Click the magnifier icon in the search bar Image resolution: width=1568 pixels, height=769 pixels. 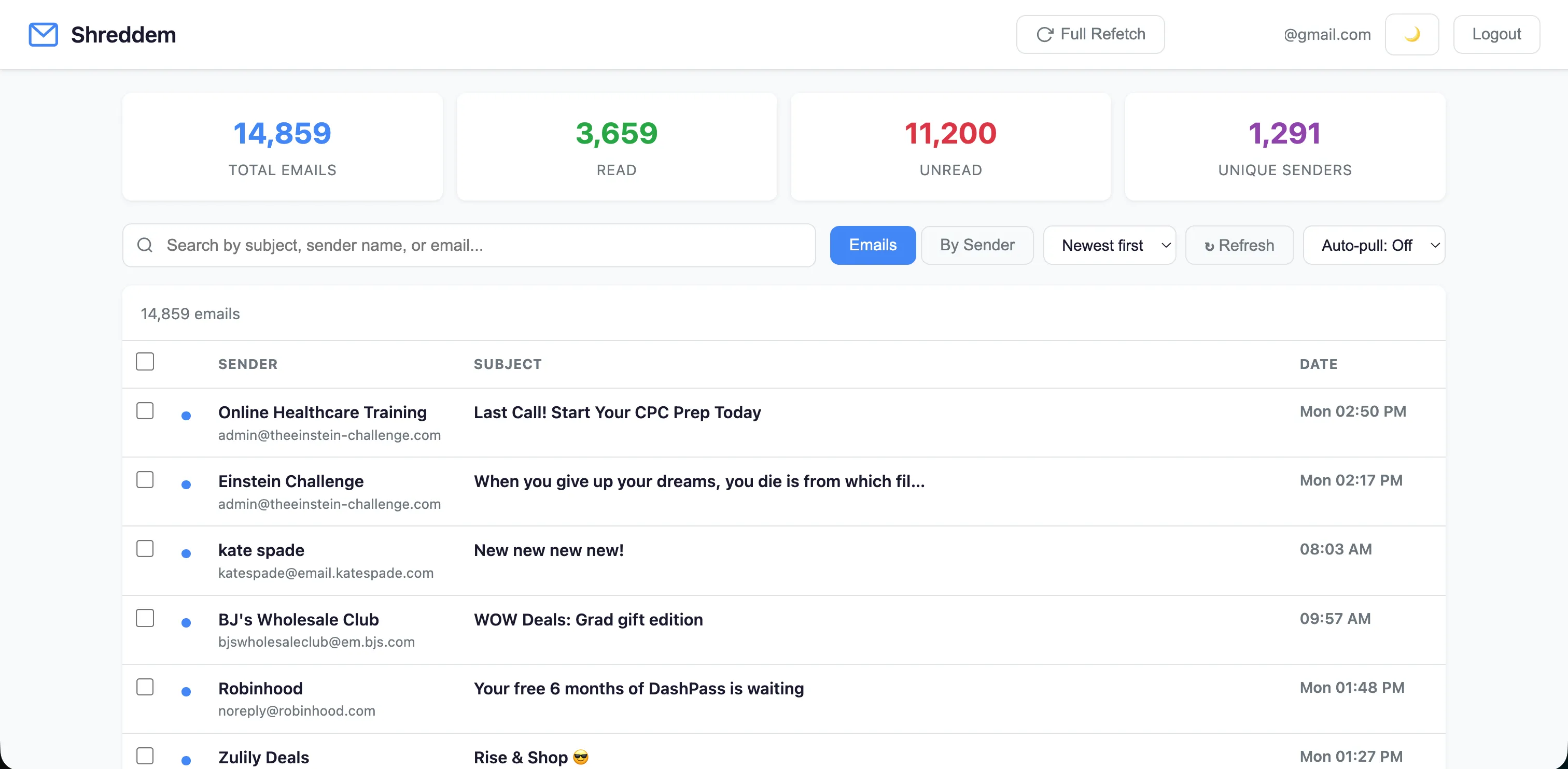pos(145,245)
